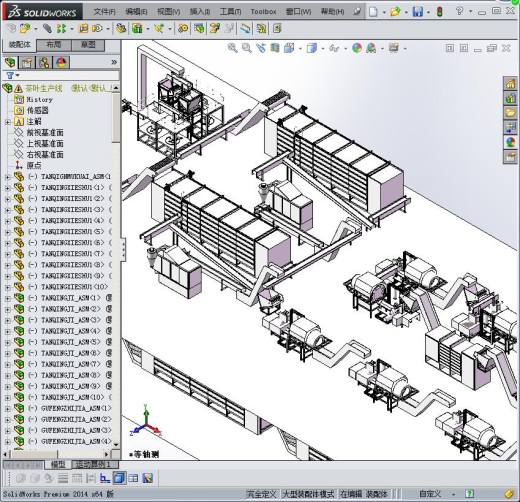Image resolution: width=520 pixels, height=502 pixels.
Task: Expand the Display Style dropdown arrow
Action: point(323,49)
